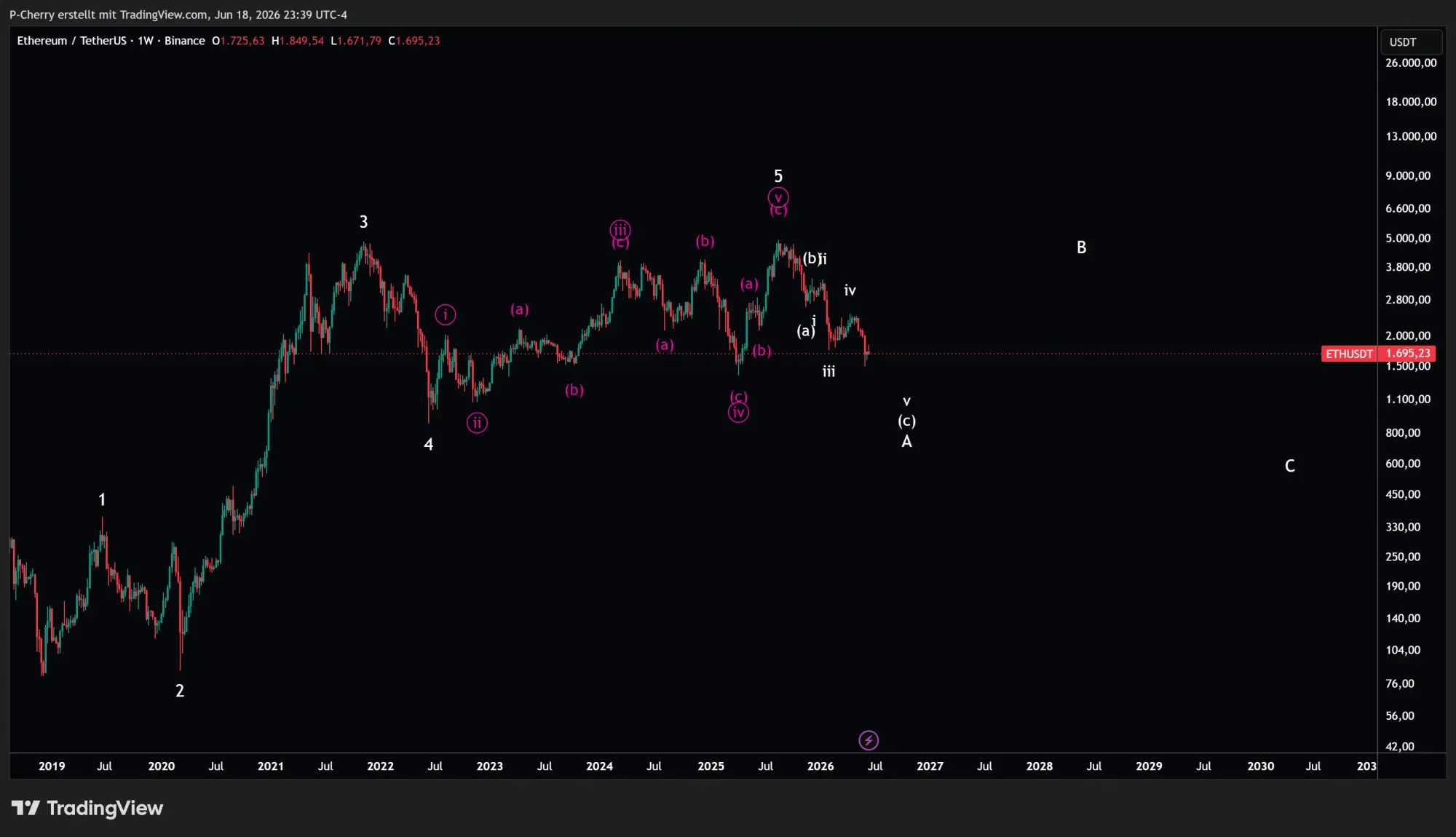Image resolution: width=1456 pixels, height=837 pixels.
Task: Select wave label 4 at 2022 low
Action: [x=428, y=444]
